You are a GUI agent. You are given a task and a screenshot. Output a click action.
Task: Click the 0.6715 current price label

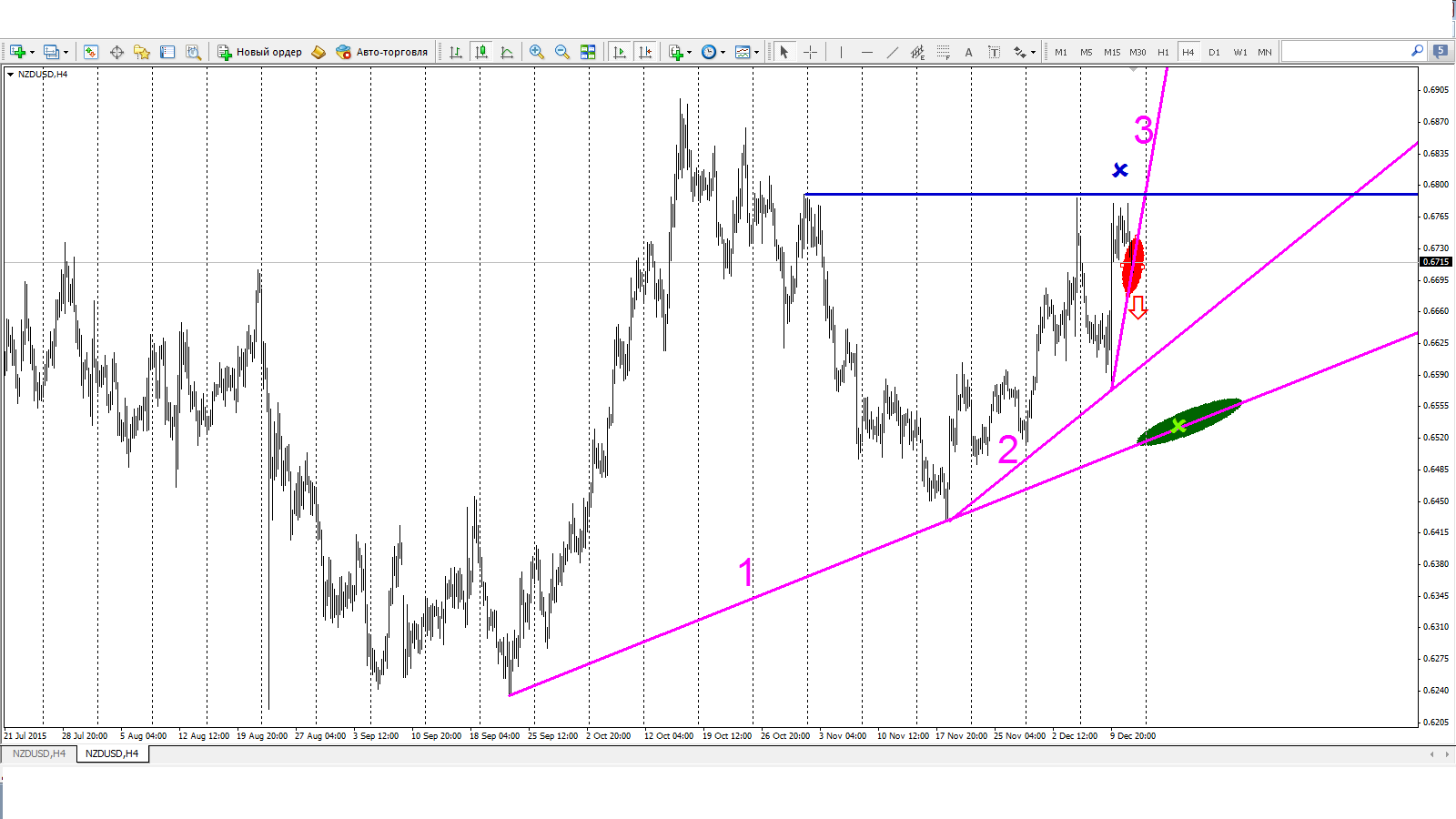click(x=1436, y=262)
